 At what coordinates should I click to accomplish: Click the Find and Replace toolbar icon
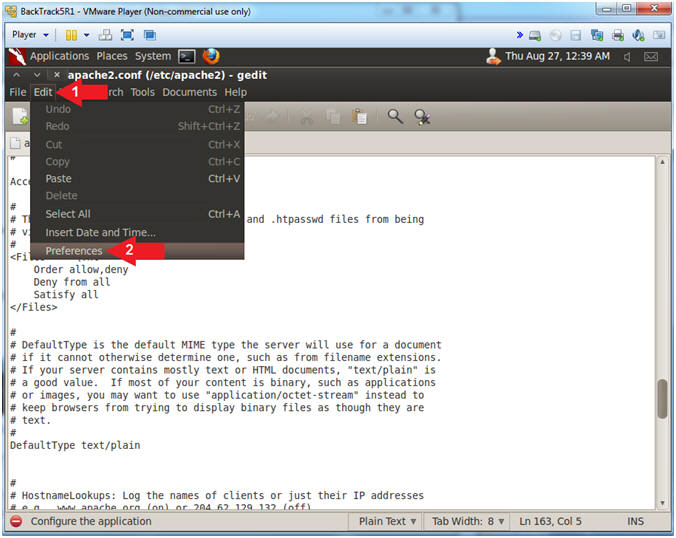(422, 117)
